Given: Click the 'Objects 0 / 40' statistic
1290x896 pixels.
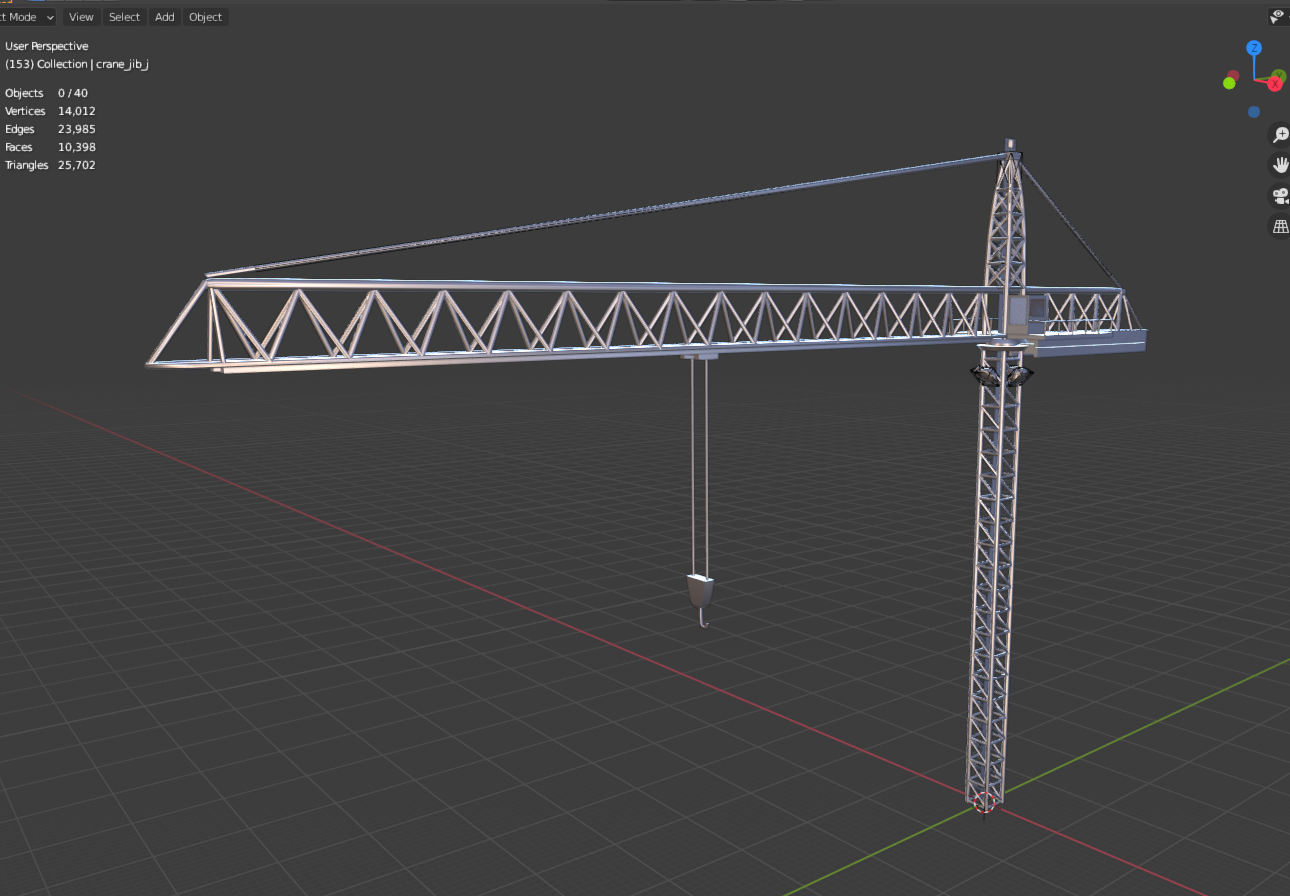Looking at the screenshot, I should click(x=46, y=93).
